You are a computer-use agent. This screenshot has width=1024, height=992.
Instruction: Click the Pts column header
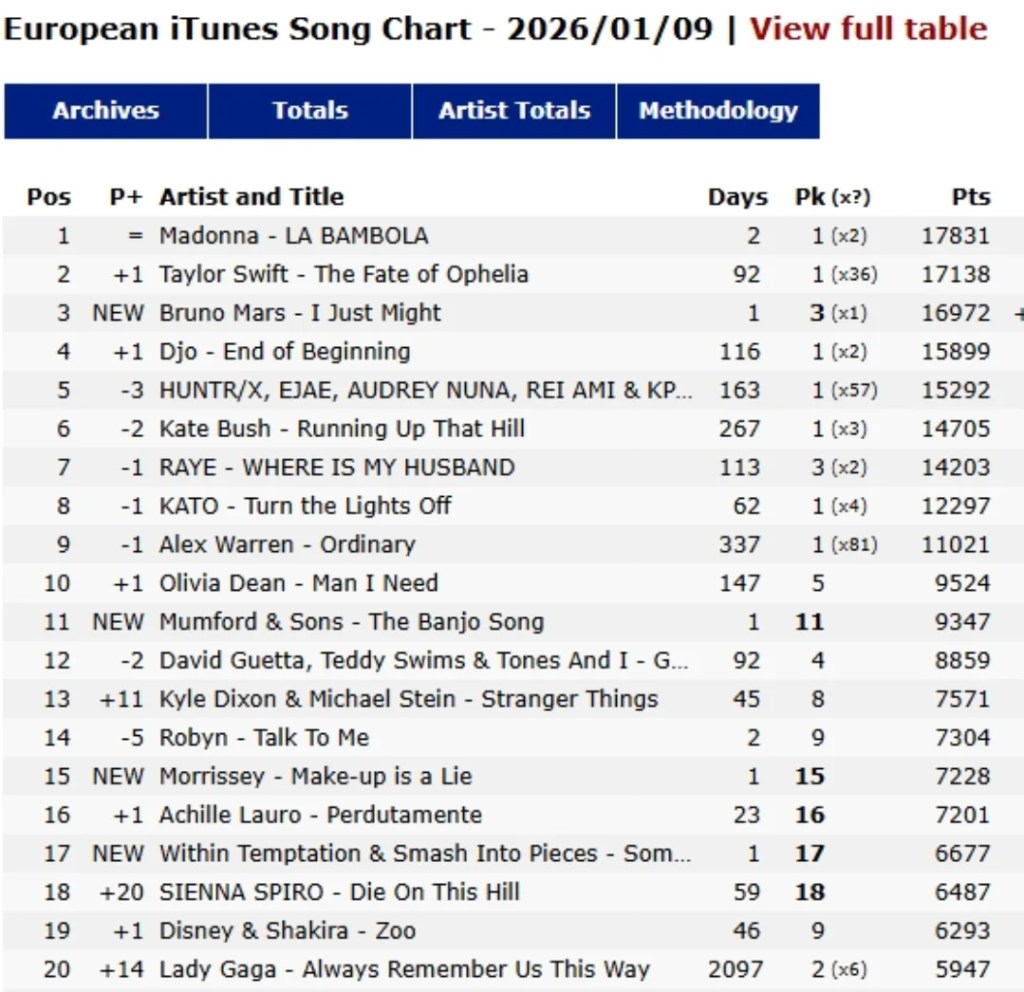970,197
